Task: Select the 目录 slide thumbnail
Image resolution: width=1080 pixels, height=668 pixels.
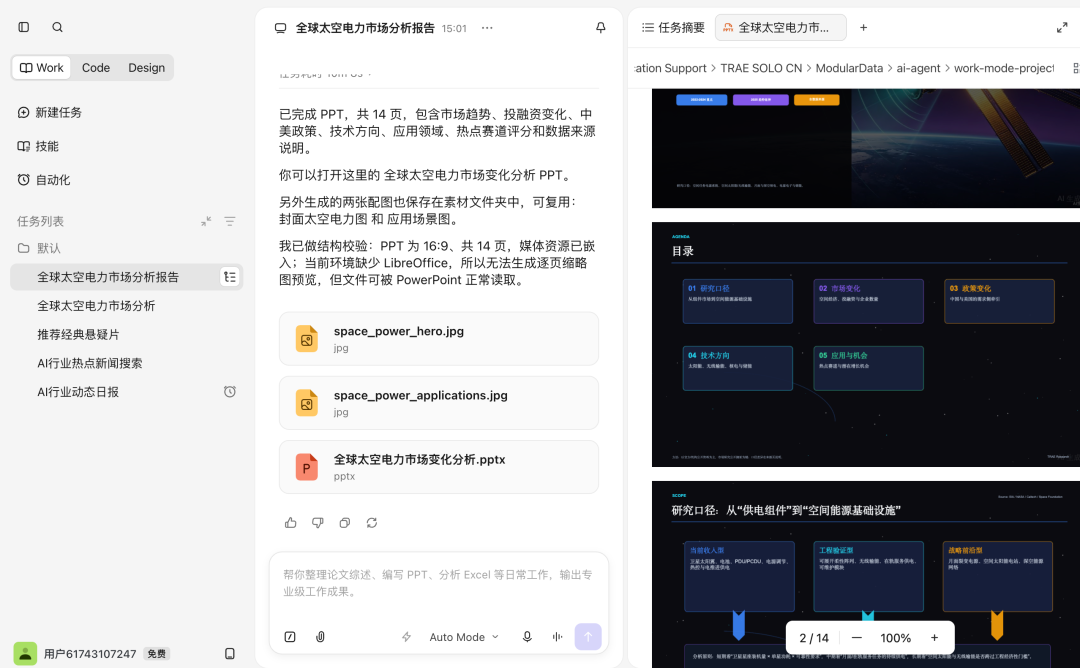Action: pos(866,344)
